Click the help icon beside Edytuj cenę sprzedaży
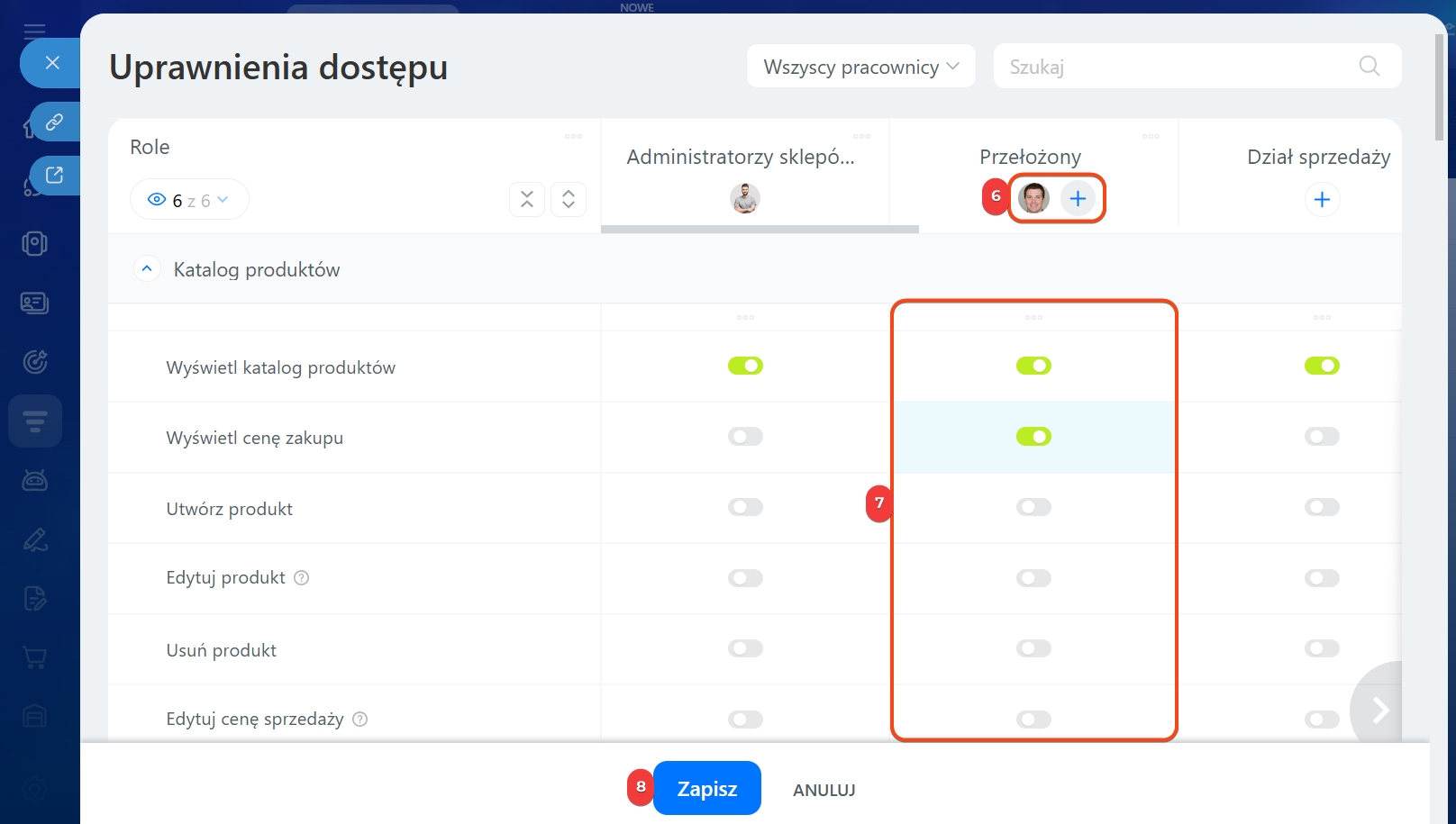The width and height of the screenshot is (1456, 824). 360,720
